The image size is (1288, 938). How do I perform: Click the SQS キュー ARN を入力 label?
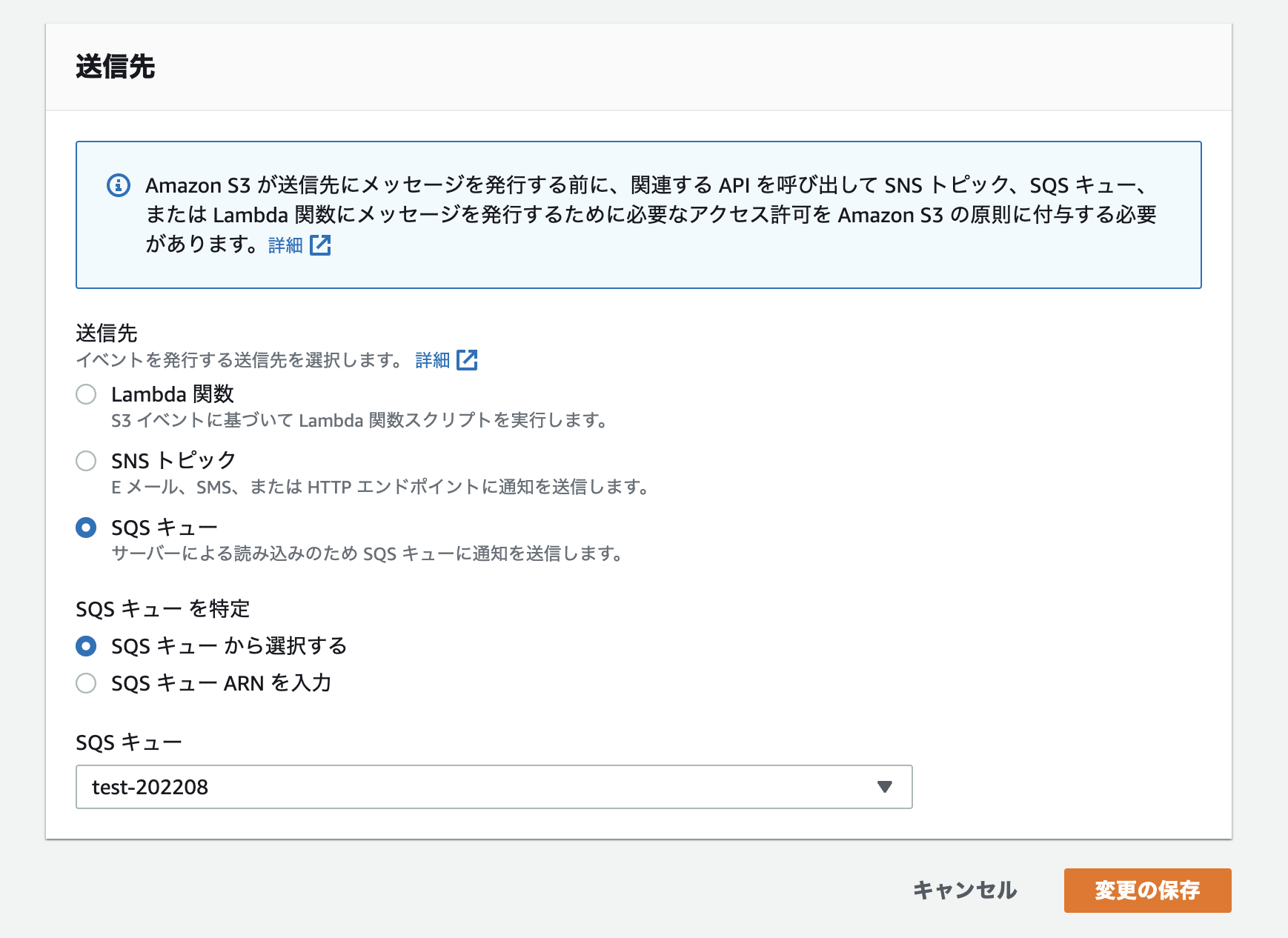click(222, 684)
